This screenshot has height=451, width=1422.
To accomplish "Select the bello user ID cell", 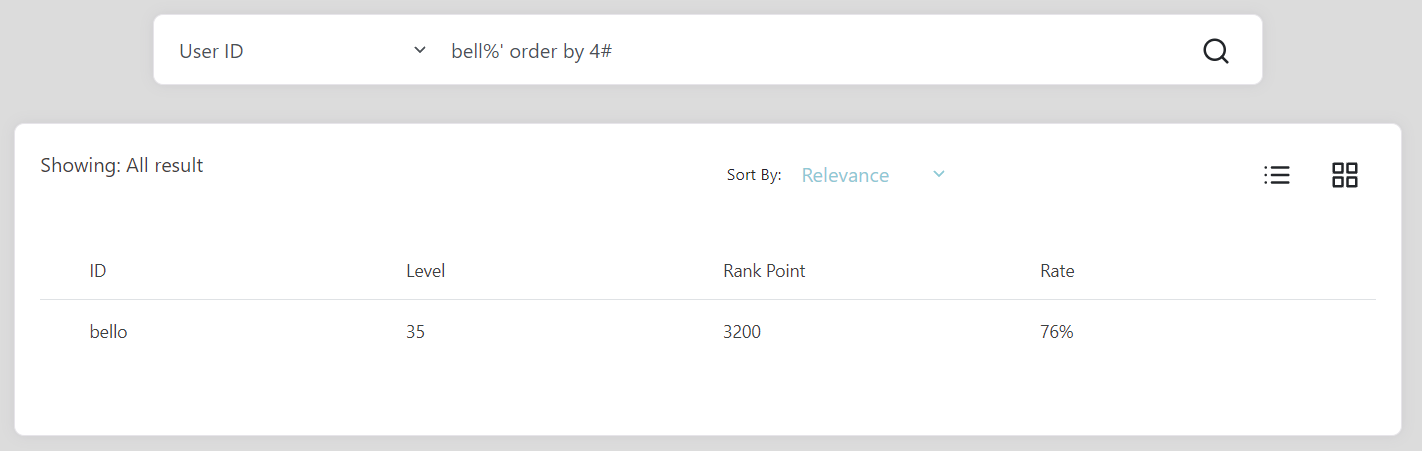I will pyautogui.click(x=108, y=332).
